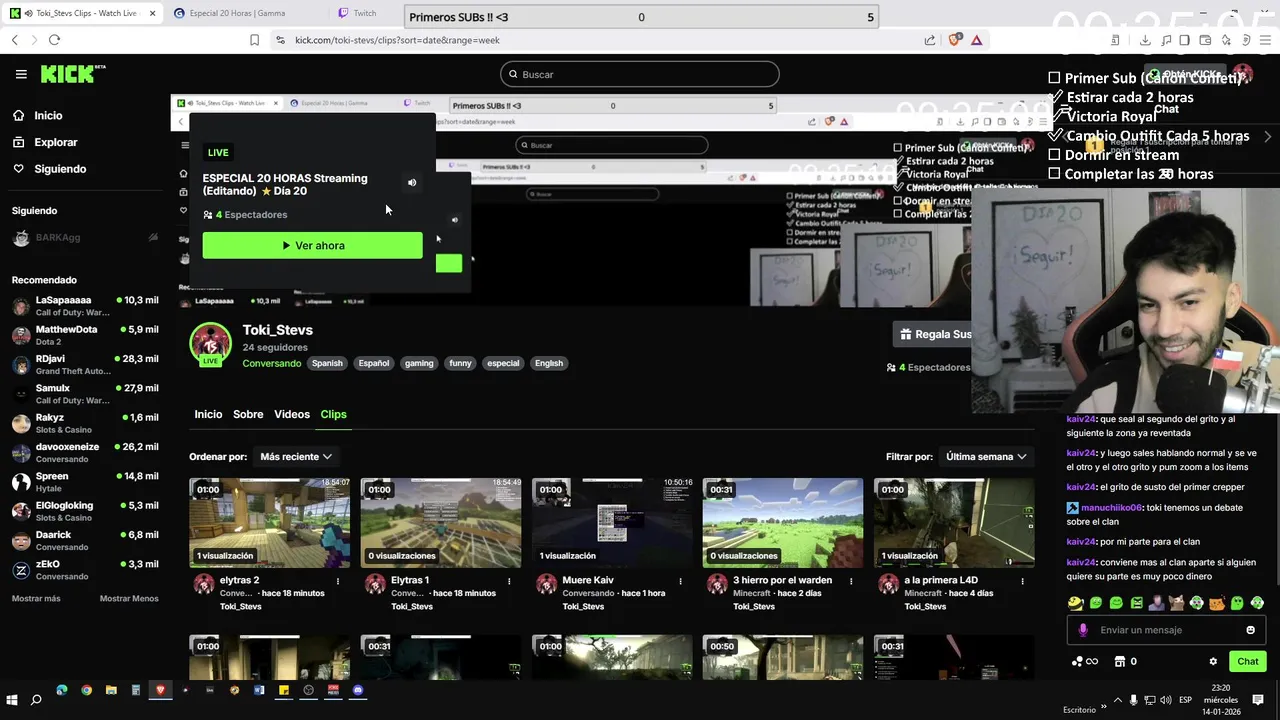
Task: Toggle Estirar cada 2 horas checkbox
Action: [x=1054, y=97]
